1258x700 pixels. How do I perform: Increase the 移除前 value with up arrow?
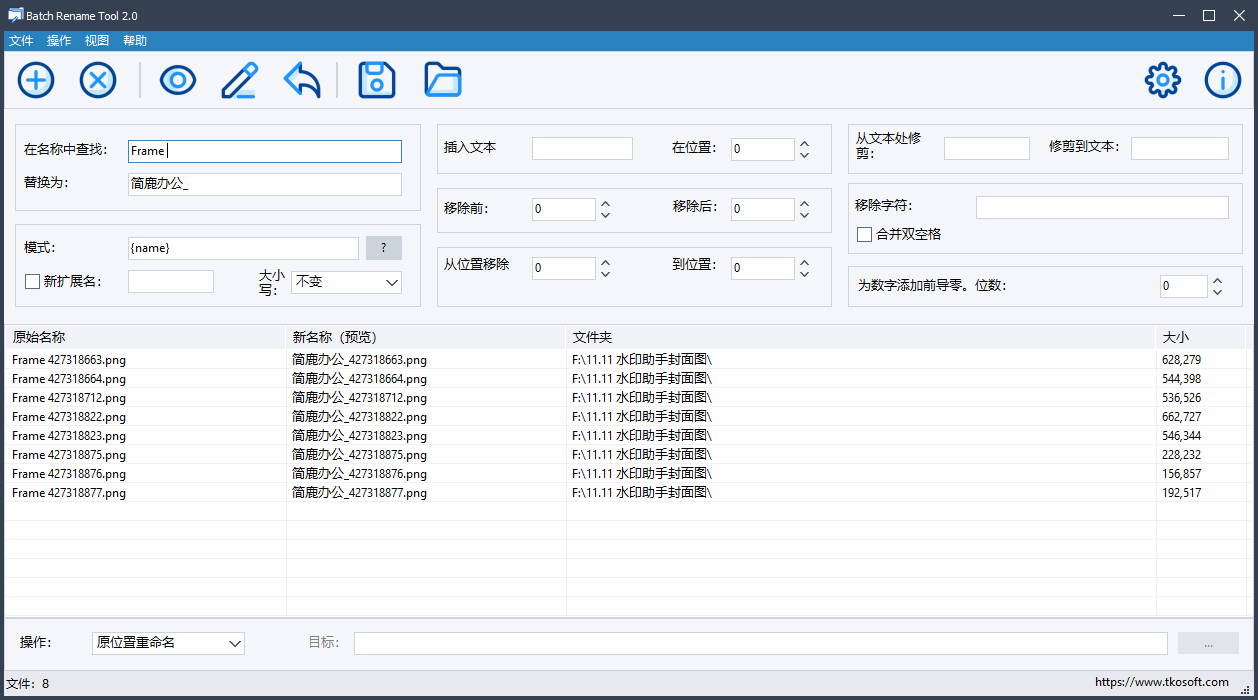tap(605, 204)
